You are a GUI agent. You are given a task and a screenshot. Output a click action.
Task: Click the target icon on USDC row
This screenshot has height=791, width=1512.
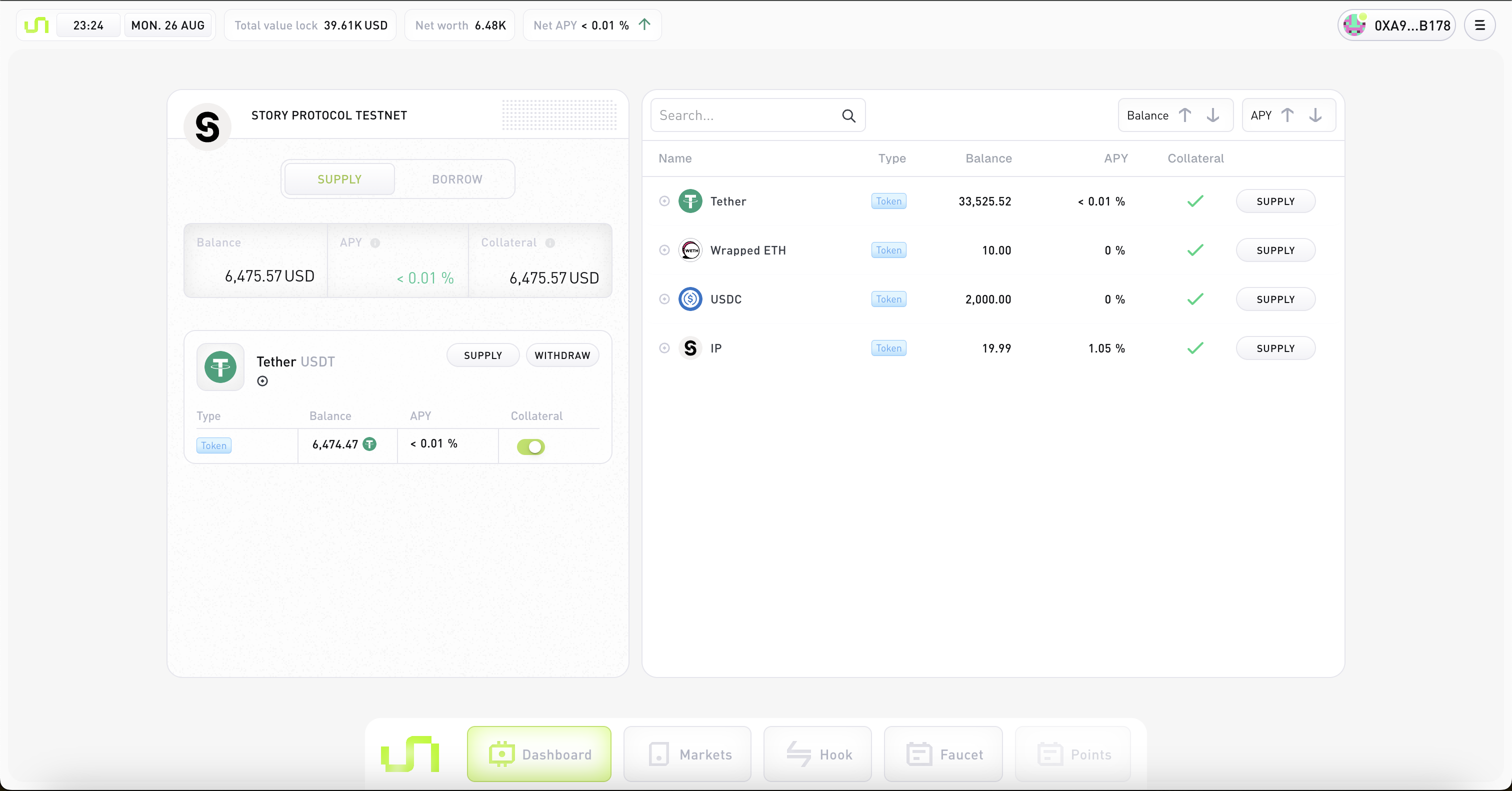click(664, 299)
